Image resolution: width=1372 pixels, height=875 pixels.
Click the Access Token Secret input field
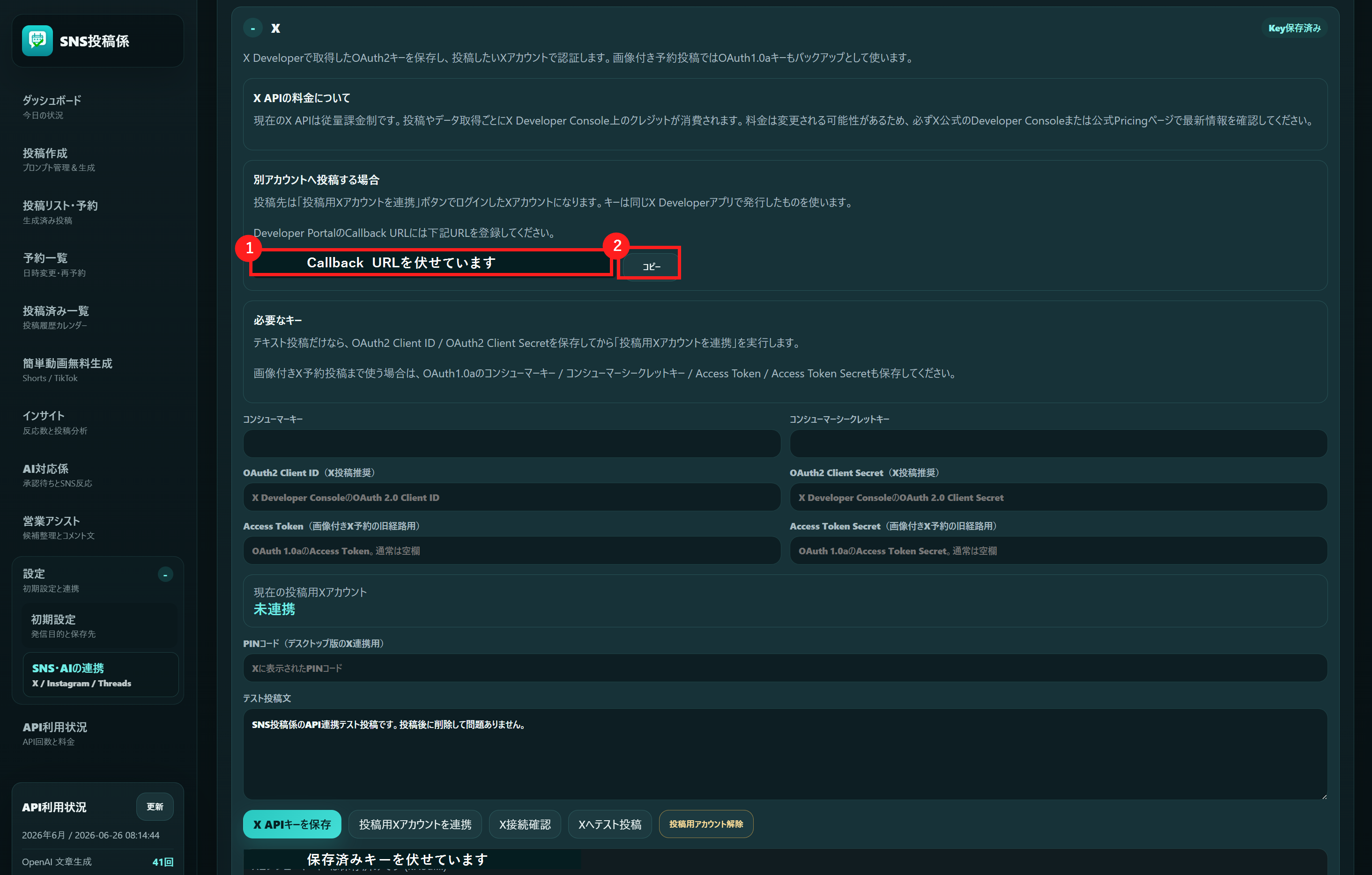(1058, 551)
